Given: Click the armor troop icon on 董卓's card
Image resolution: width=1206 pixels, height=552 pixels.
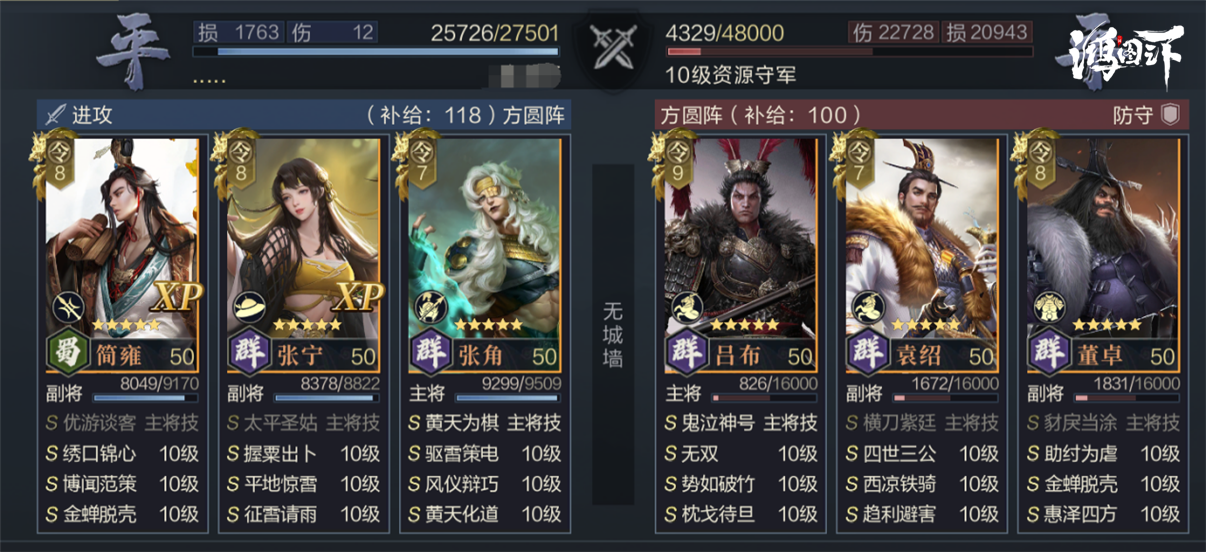Looking at the screenshot, I should coord(1048,308).
